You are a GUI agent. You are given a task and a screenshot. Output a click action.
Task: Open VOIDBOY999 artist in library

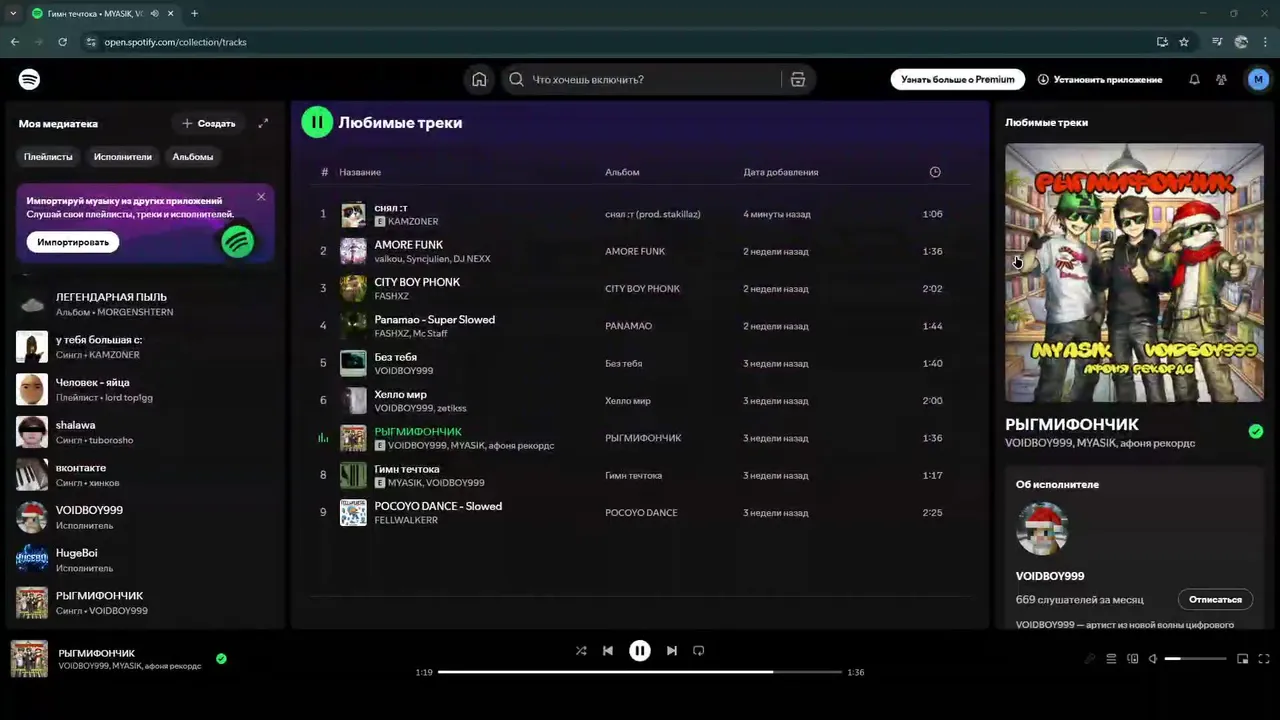145,517
